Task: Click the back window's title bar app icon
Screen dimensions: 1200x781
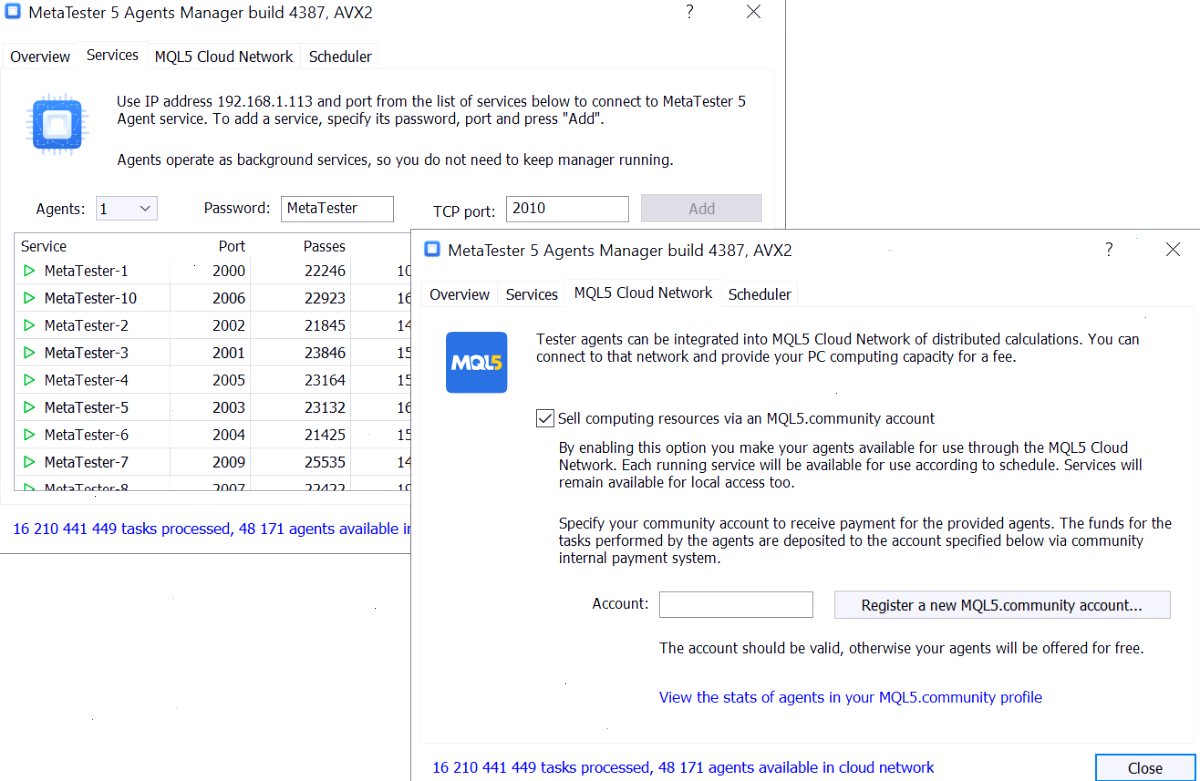Action: (x=13, y=13)
